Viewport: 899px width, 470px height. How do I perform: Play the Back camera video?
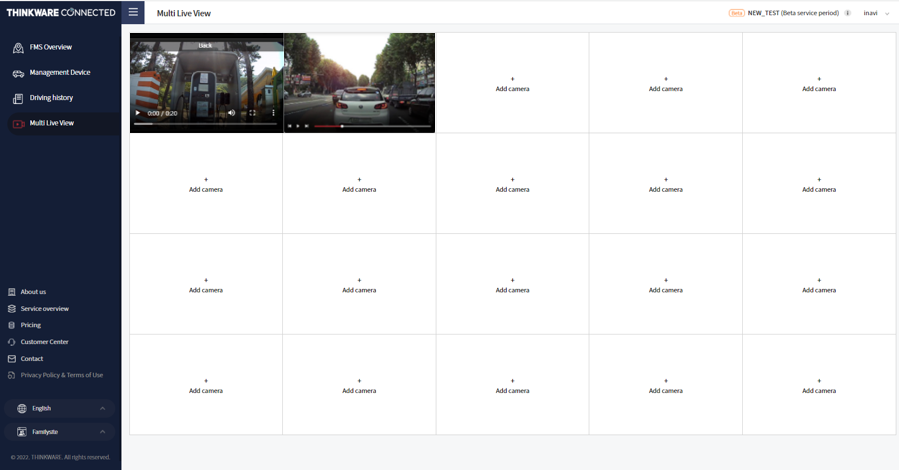(138, 113)
